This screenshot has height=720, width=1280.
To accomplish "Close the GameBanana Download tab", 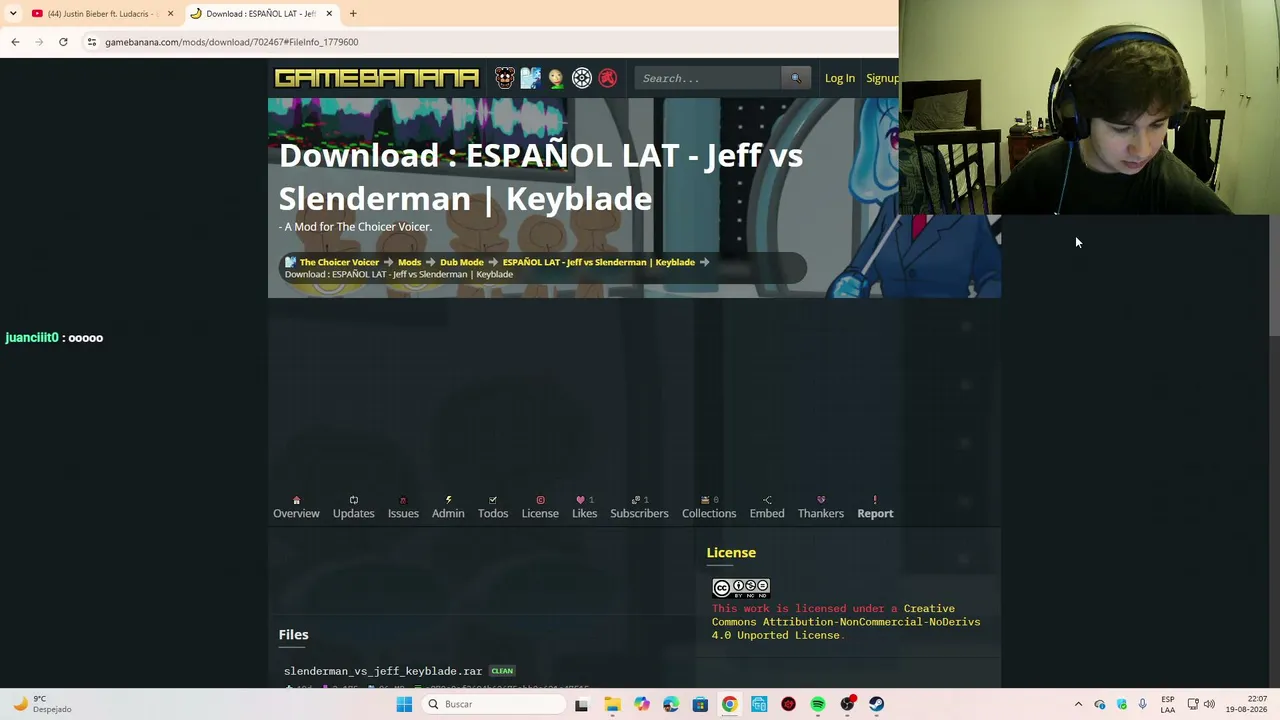I will (327, 14).
